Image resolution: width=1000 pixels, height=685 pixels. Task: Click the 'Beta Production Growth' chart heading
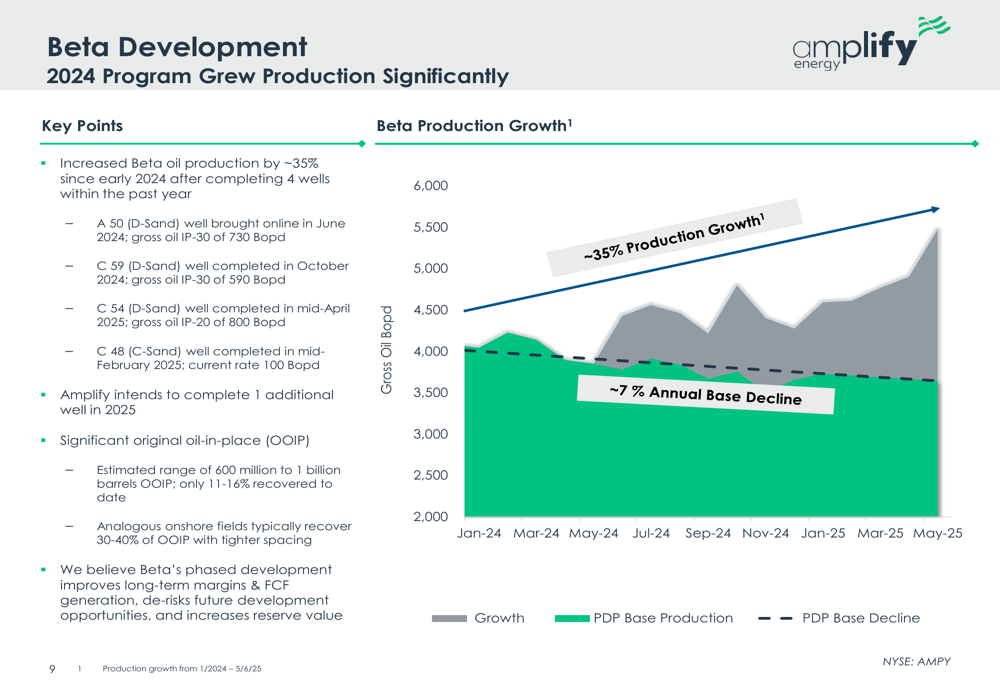coord(474,126)
